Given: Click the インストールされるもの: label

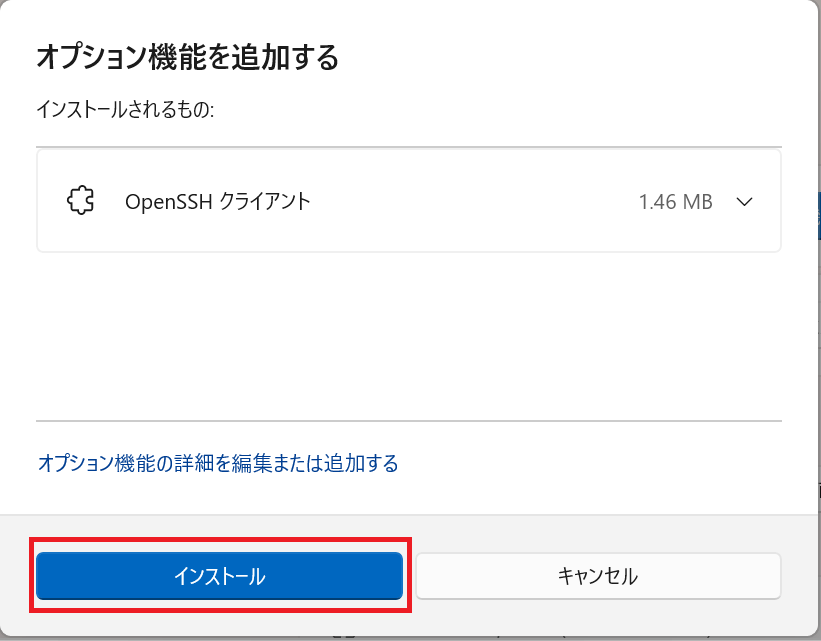Looking at the screenshot, I should pos(125,109).
